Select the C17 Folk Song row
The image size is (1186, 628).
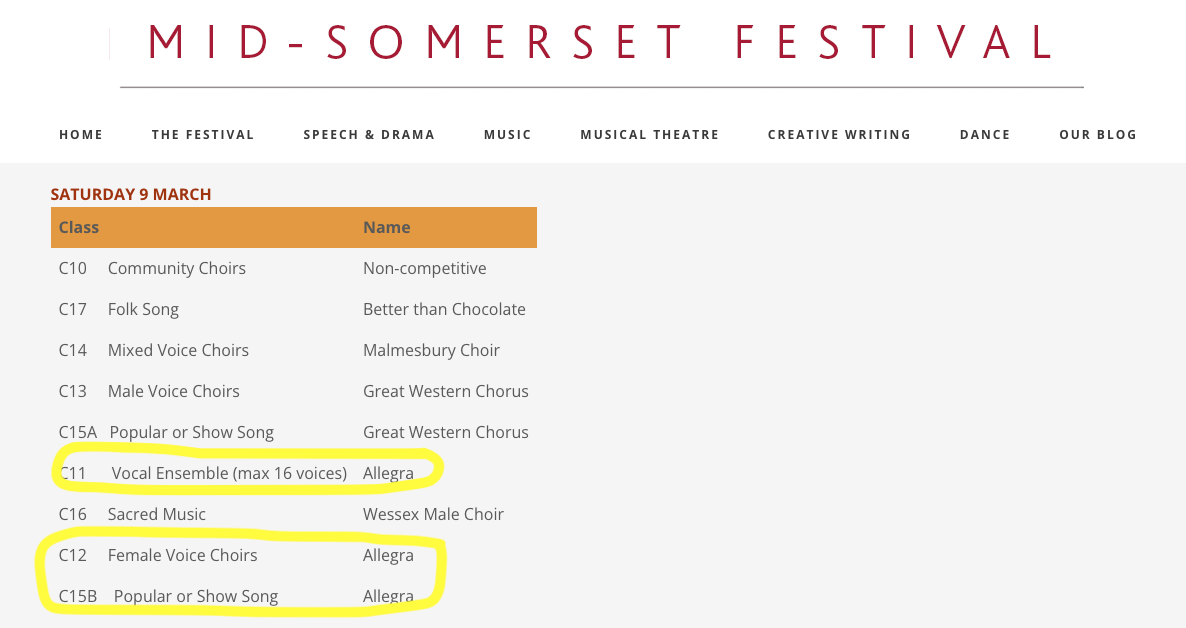pos(293,309)
